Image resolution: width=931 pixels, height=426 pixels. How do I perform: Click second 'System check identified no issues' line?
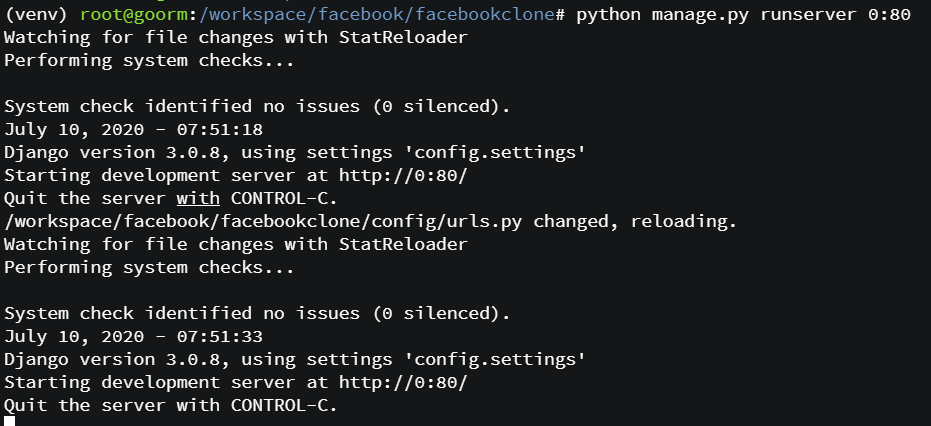(x=257, y=313)
